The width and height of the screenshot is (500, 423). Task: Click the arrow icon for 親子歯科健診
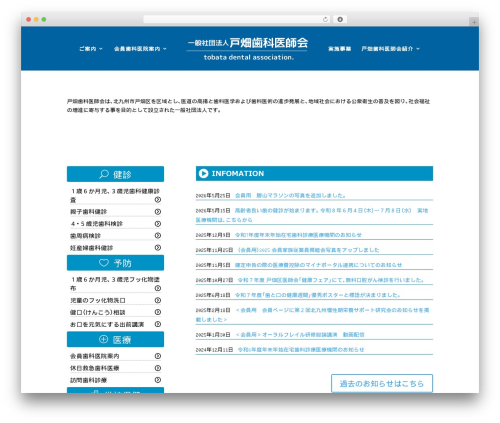point(158,212)
